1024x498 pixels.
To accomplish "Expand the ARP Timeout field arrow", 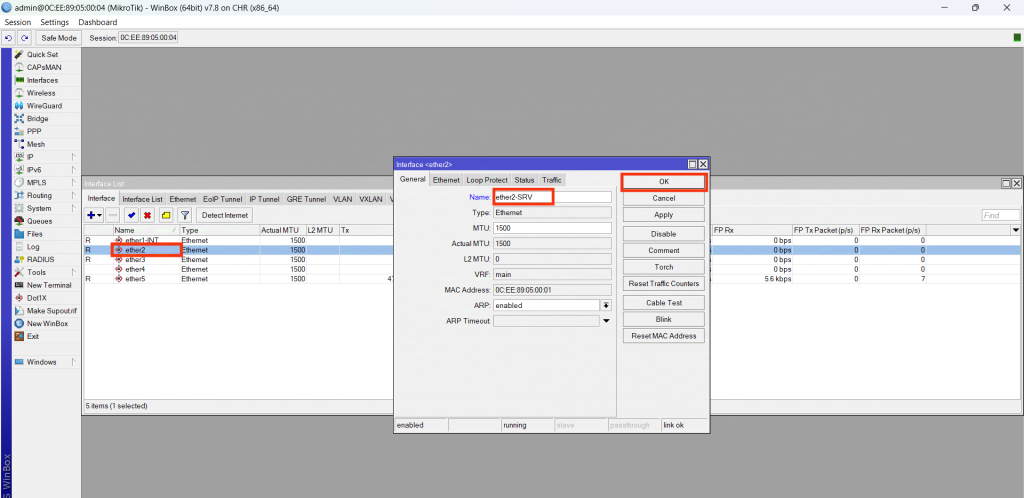I will pos(605,321).
